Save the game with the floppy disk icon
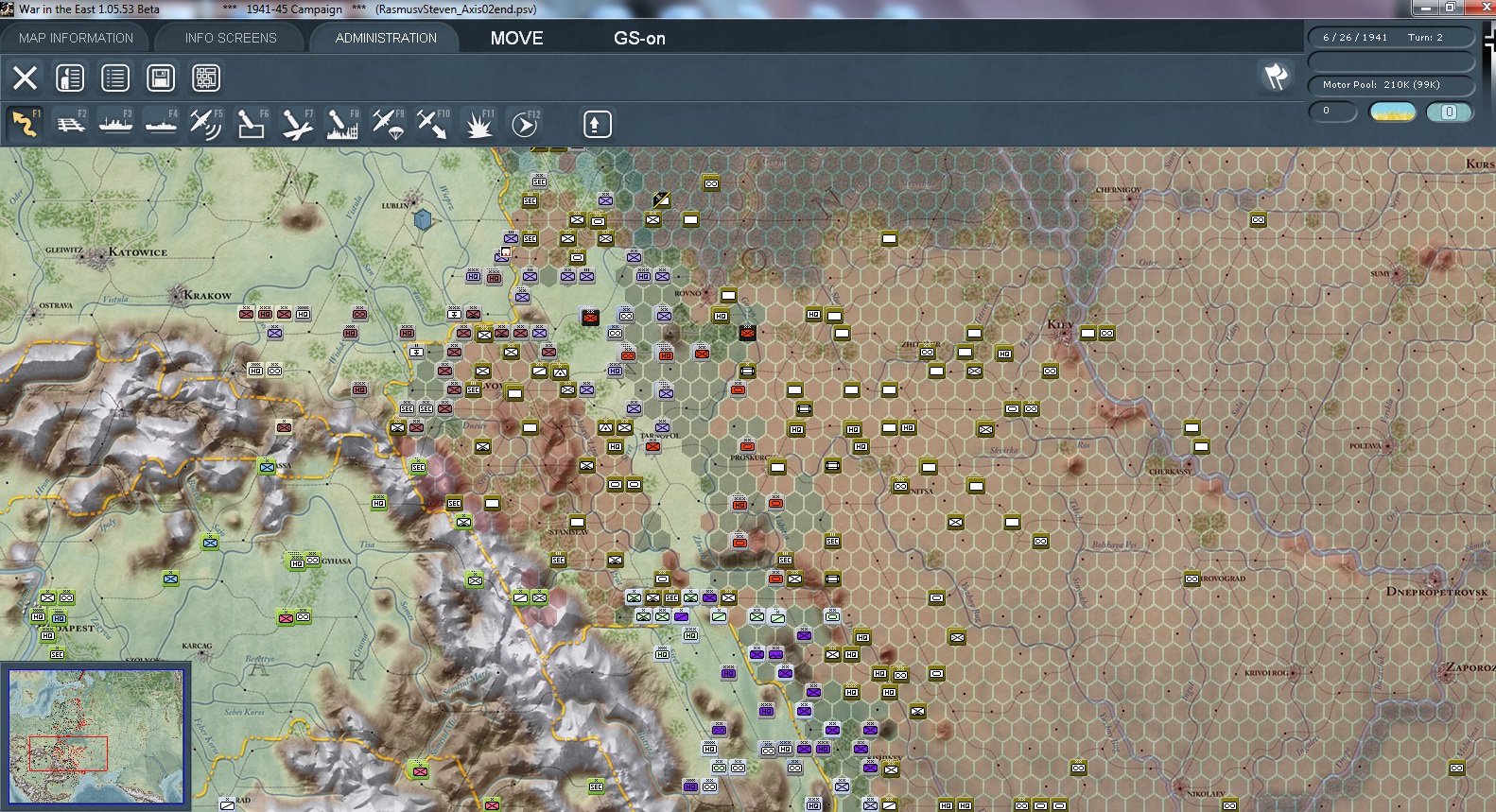Screen dimensions: 1496x812 click(161, 78)
